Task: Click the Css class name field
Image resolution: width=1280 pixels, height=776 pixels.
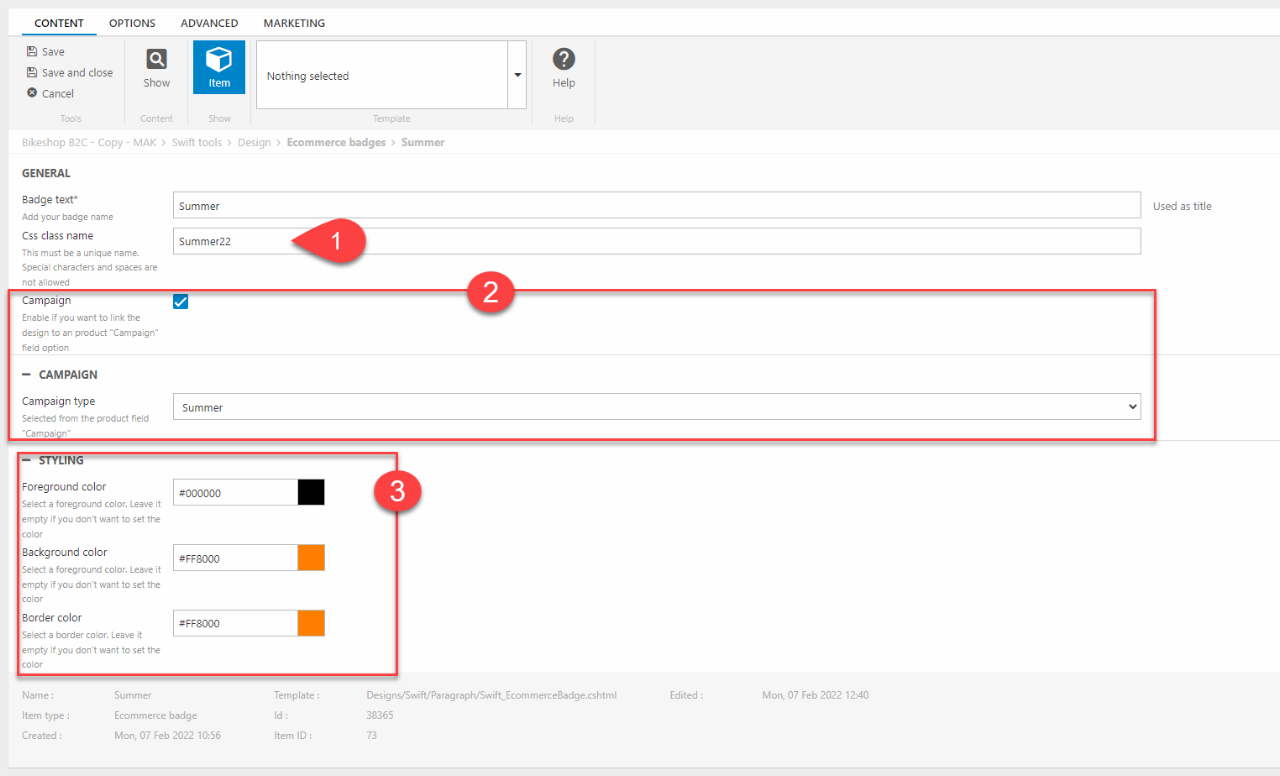Action: pos(656,241)
